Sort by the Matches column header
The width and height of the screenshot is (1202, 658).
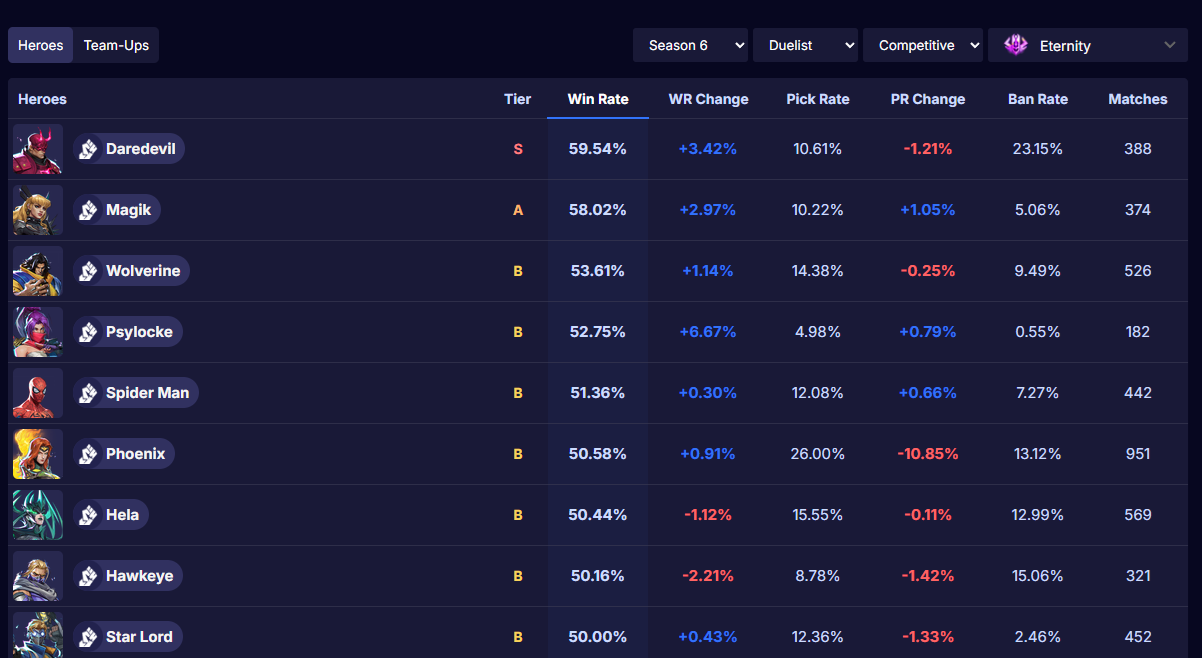pyautogui.click(x=1138, y=99)
